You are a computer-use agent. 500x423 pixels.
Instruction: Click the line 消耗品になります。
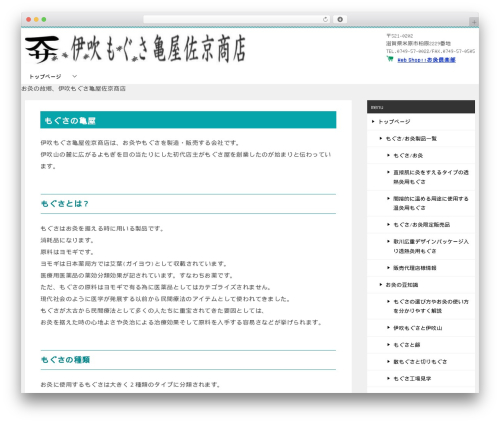click(67, 240)
